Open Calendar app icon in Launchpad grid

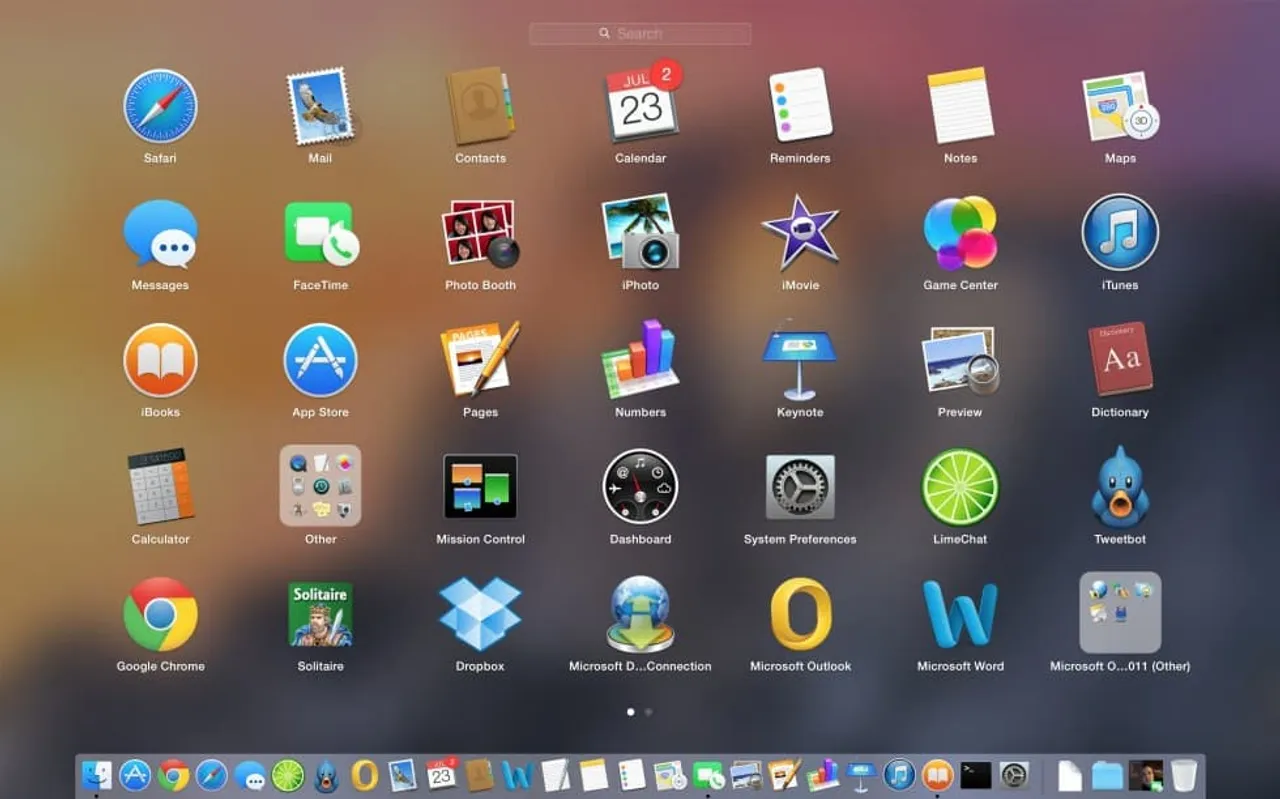[x=642, y=102]
